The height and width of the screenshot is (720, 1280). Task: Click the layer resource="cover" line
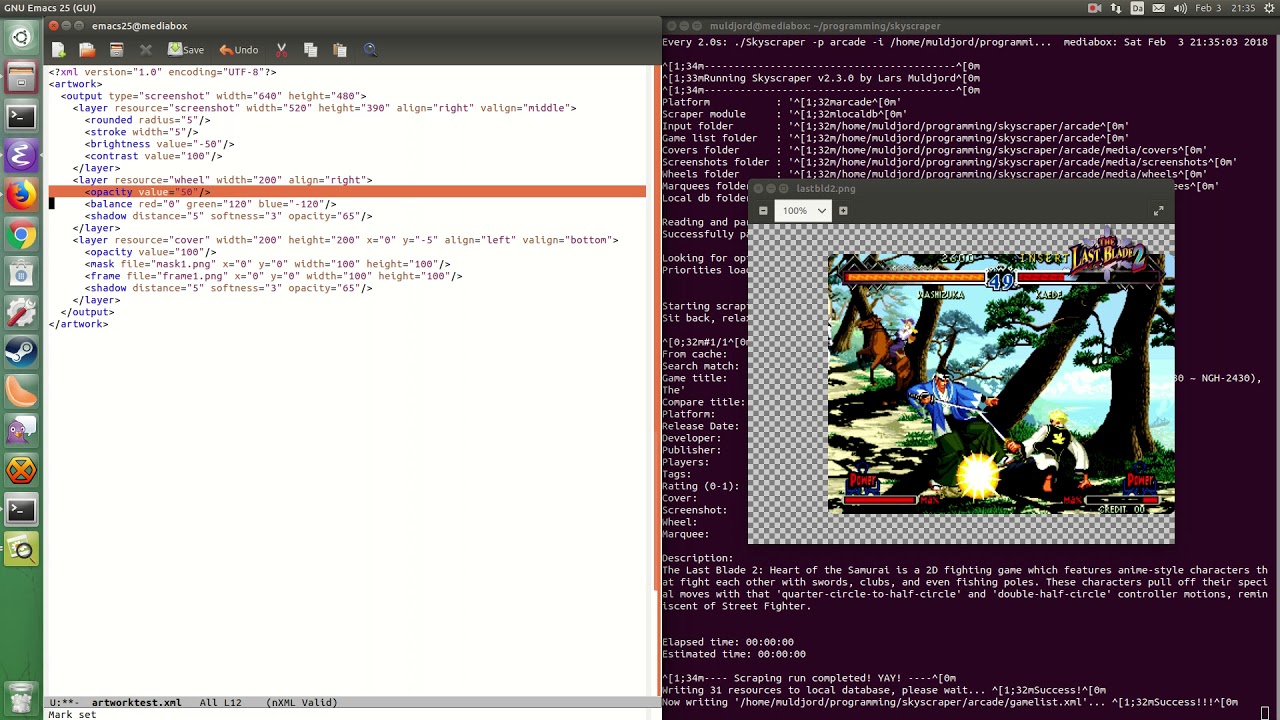point(345,240)
